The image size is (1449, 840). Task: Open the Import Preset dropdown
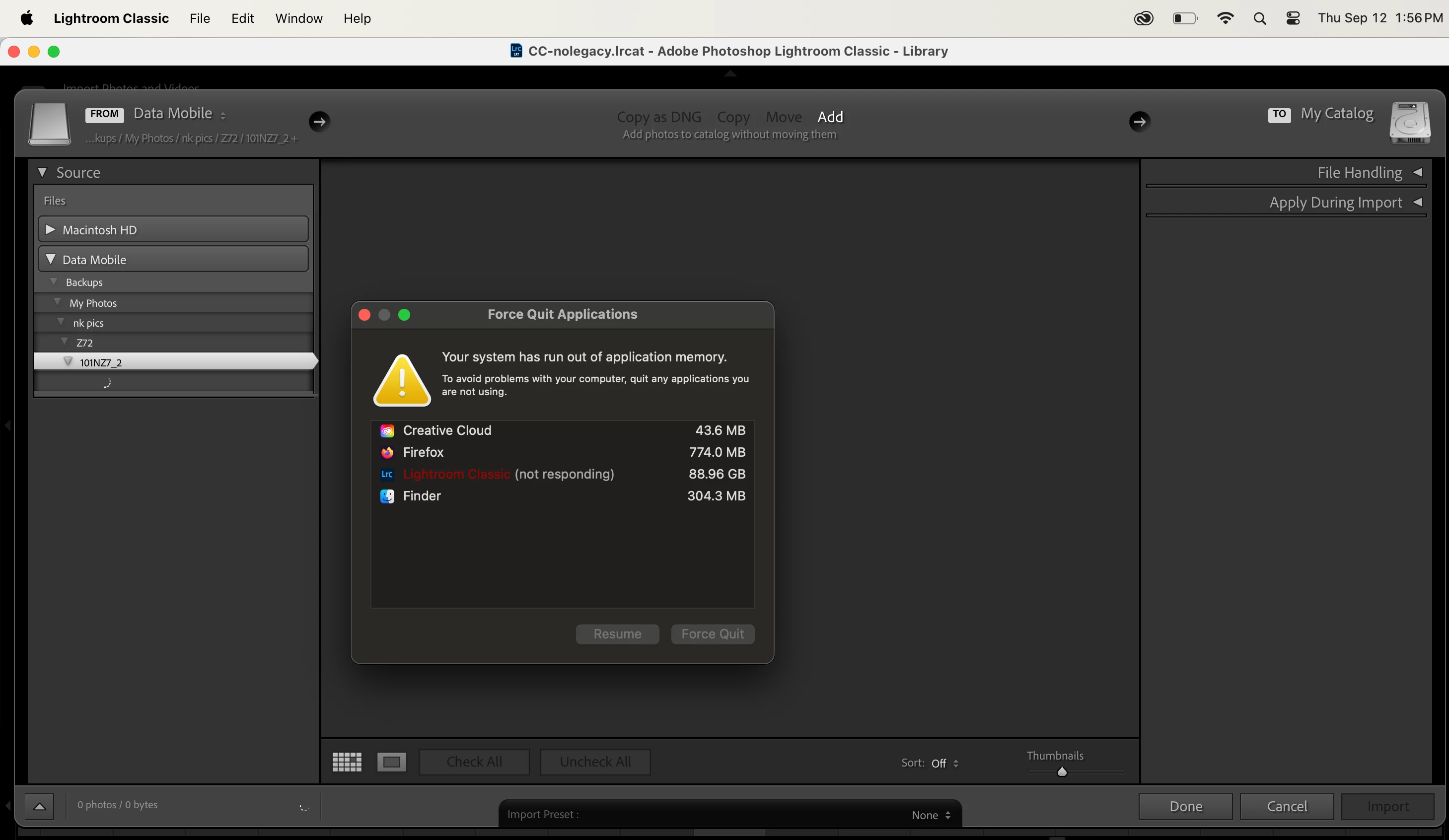tap(931, 815)
